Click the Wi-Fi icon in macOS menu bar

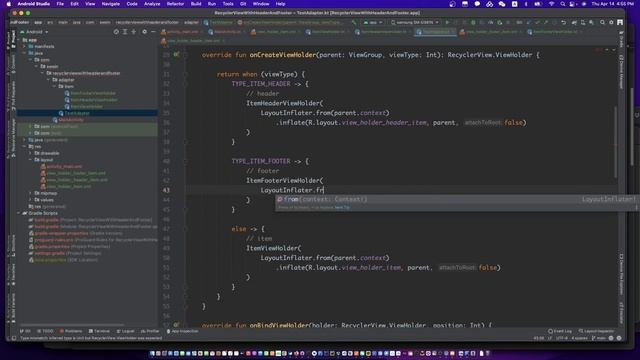tap(551, 4)
